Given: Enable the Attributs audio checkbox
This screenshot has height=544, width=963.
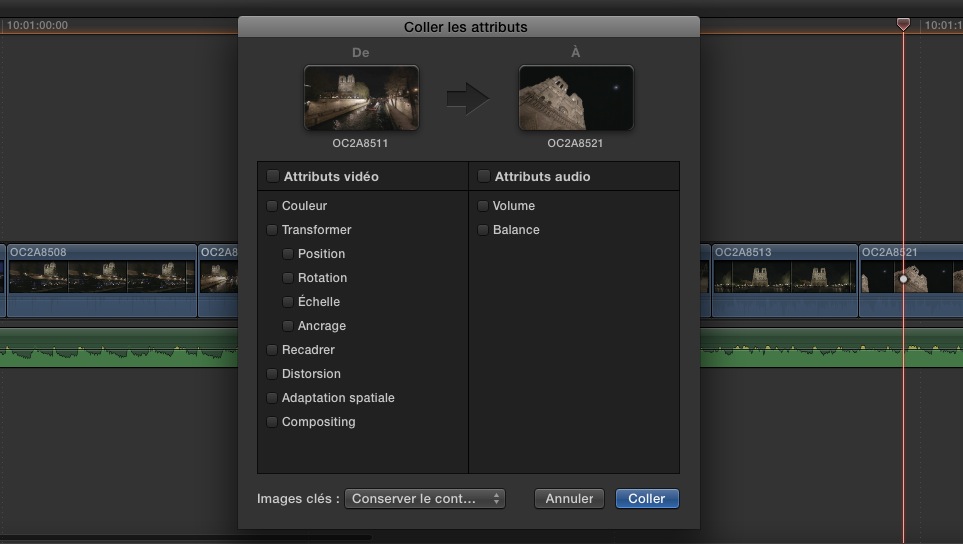Looking at the screenshot, I should pyautogui.click(x=484, y=176).
